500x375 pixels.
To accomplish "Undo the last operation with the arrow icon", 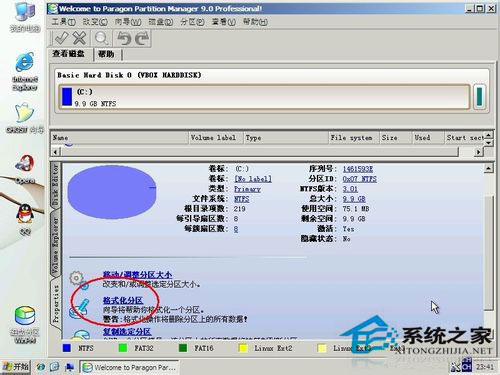I will (124, 39).
